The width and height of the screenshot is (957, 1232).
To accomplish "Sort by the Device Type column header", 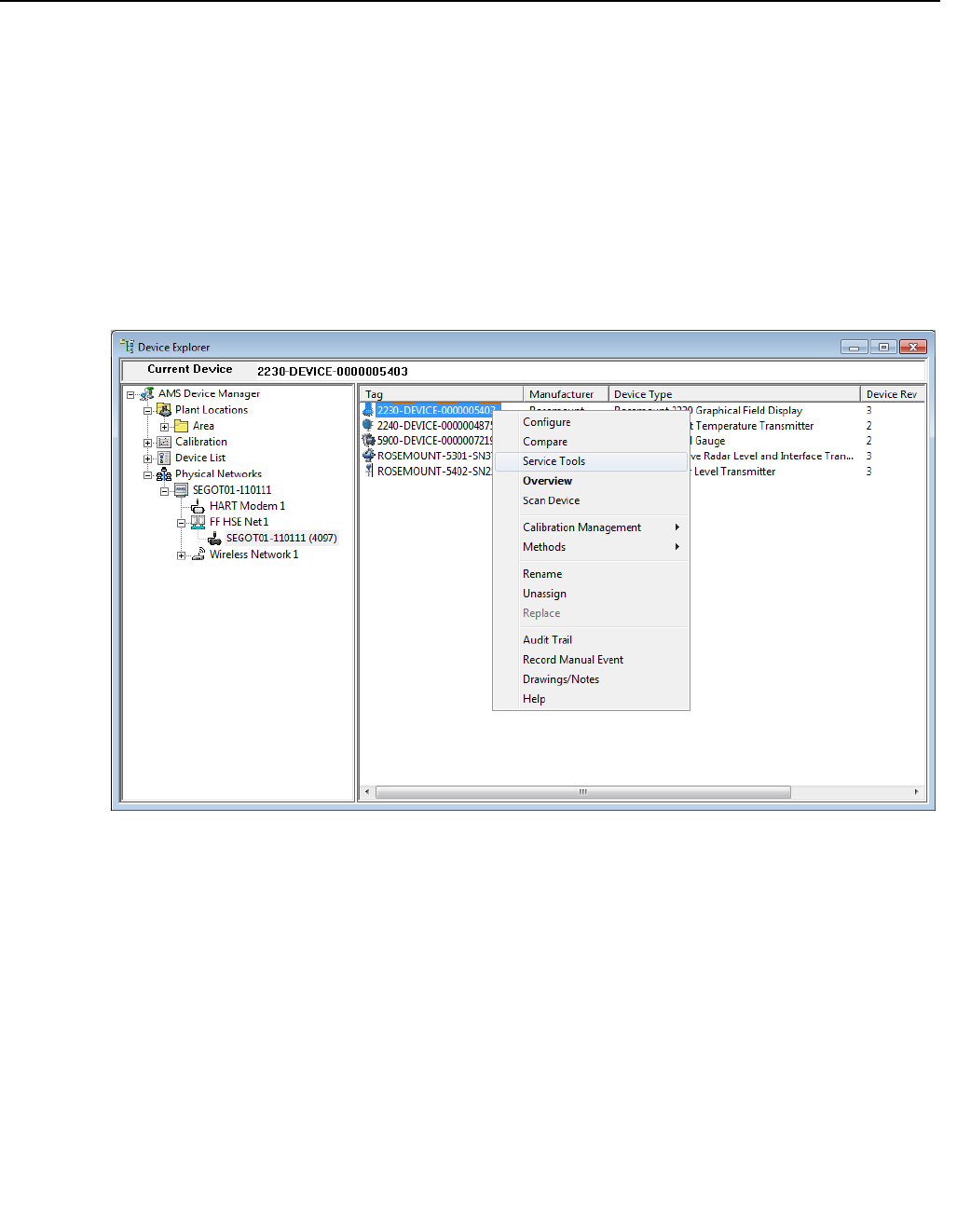I will pyautogui.click(x=734, y=394).
